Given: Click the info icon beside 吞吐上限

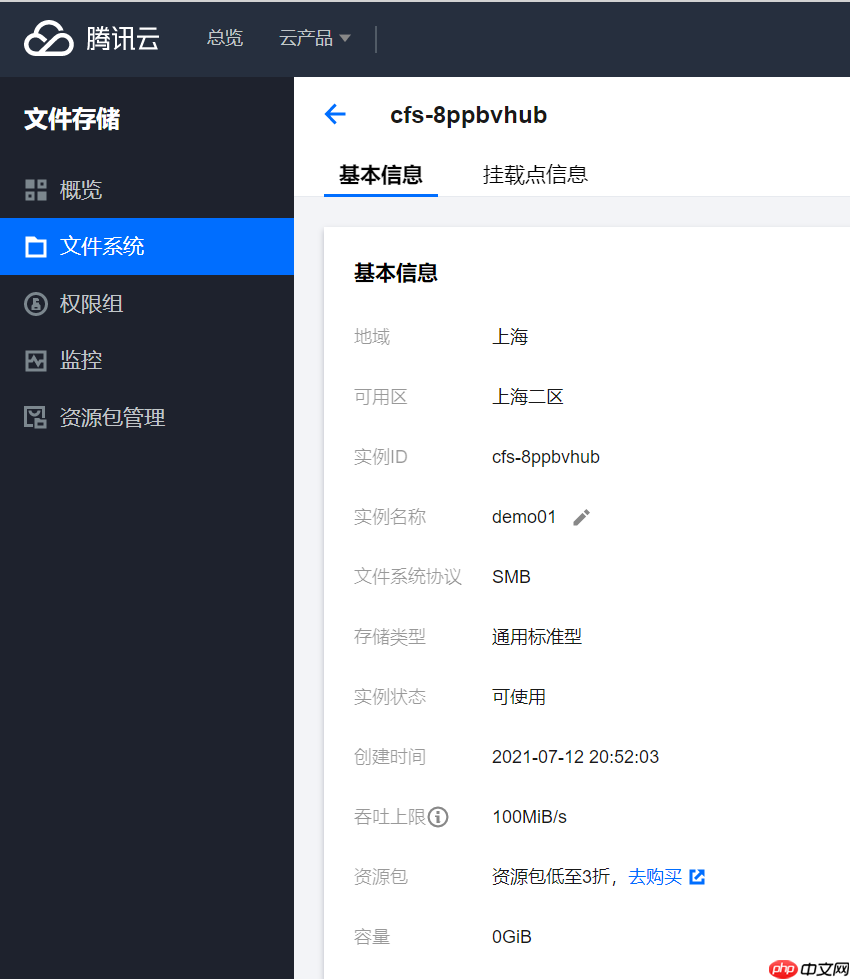Looking at the screenshot, I should (440, 817).
